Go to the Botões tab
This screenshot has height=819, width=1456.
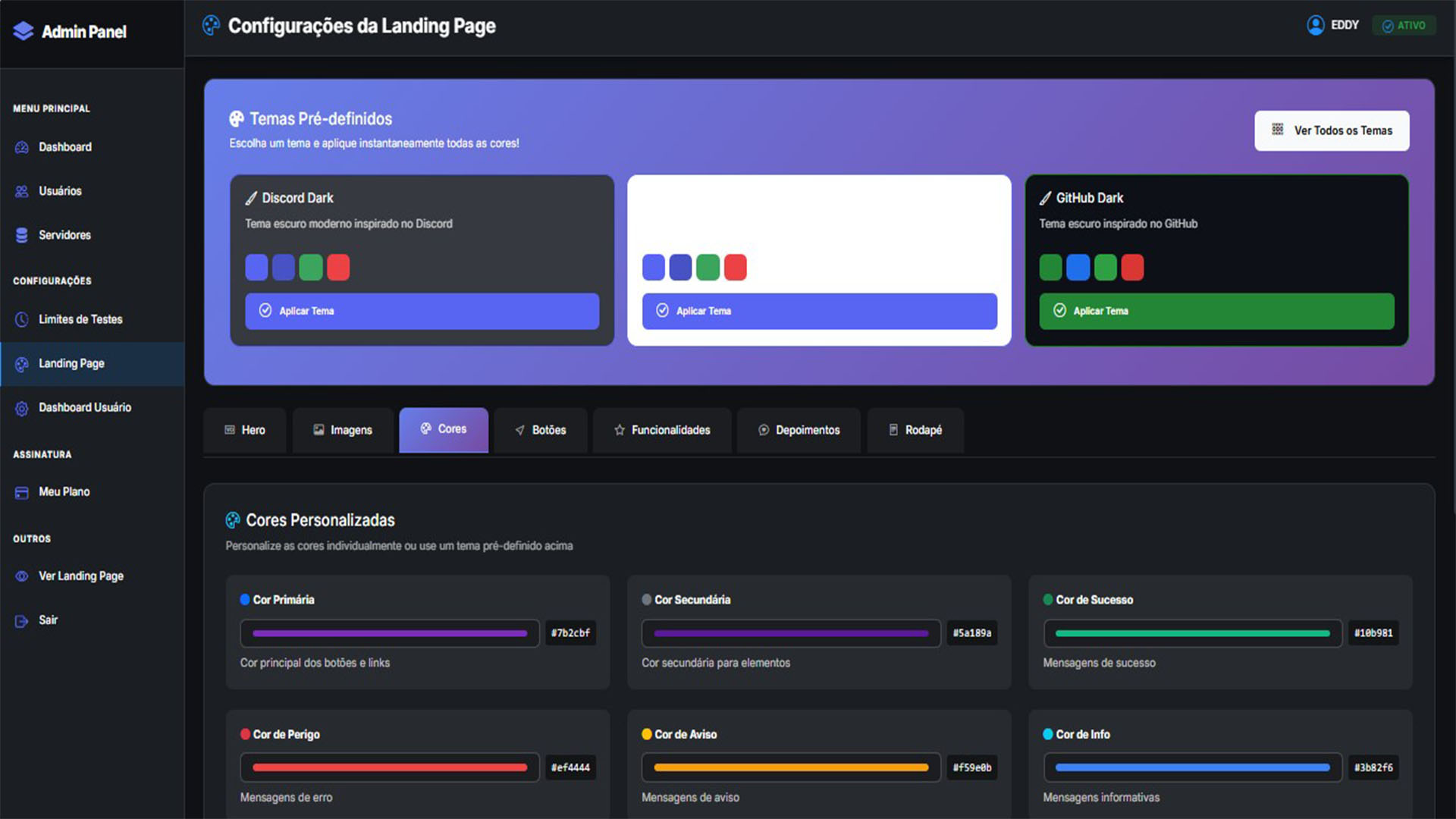tap(541, 430)
